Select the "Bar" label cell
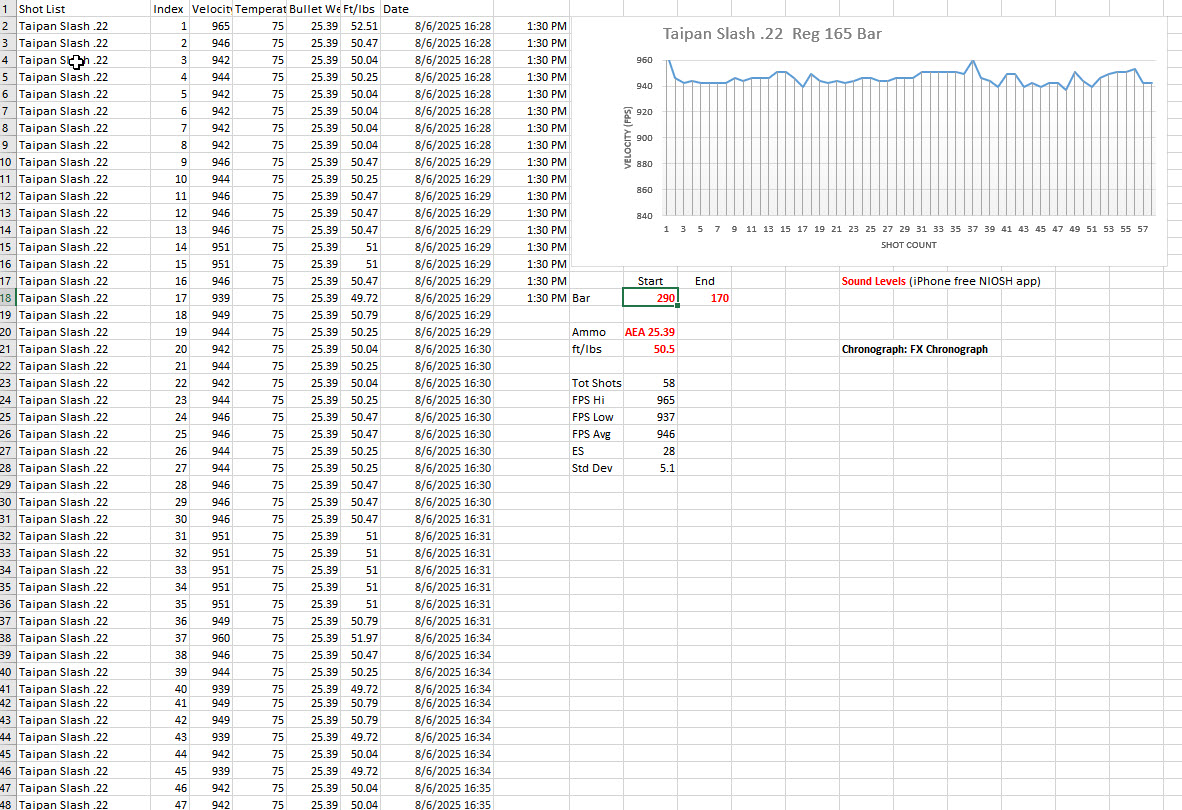 596,298
